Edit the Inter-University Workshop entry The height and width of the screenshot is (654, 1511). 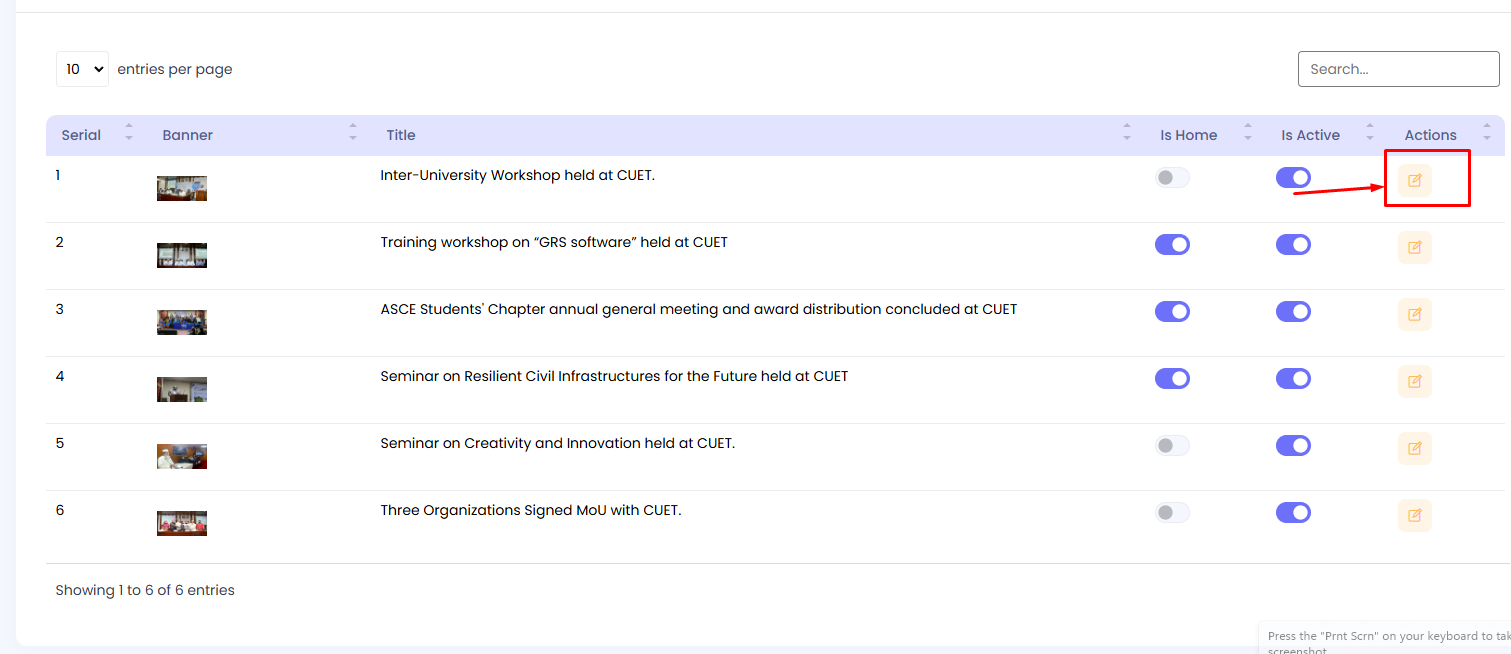[1414, 181]
